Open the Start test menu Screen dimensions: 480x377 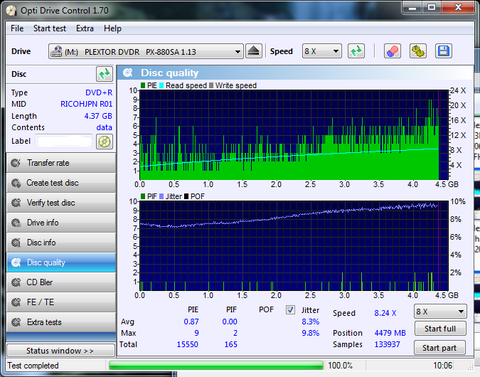50,29
